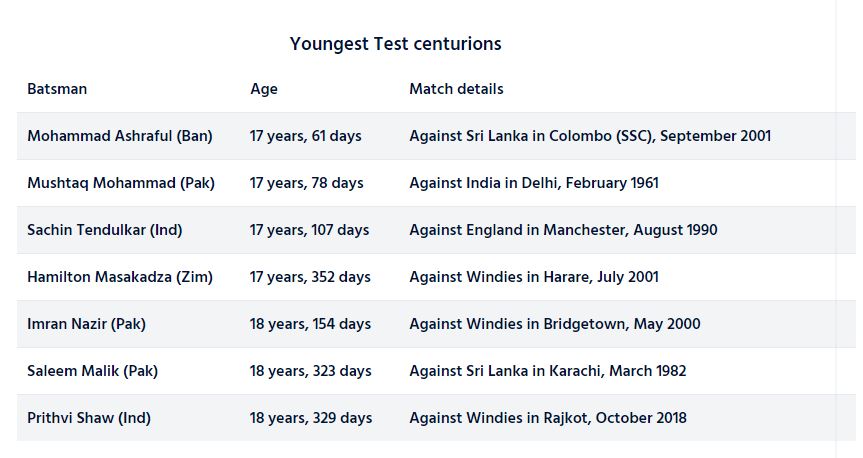The image size is (863, 458).
Task: Click the Match details column header
Action: (456, 89)
